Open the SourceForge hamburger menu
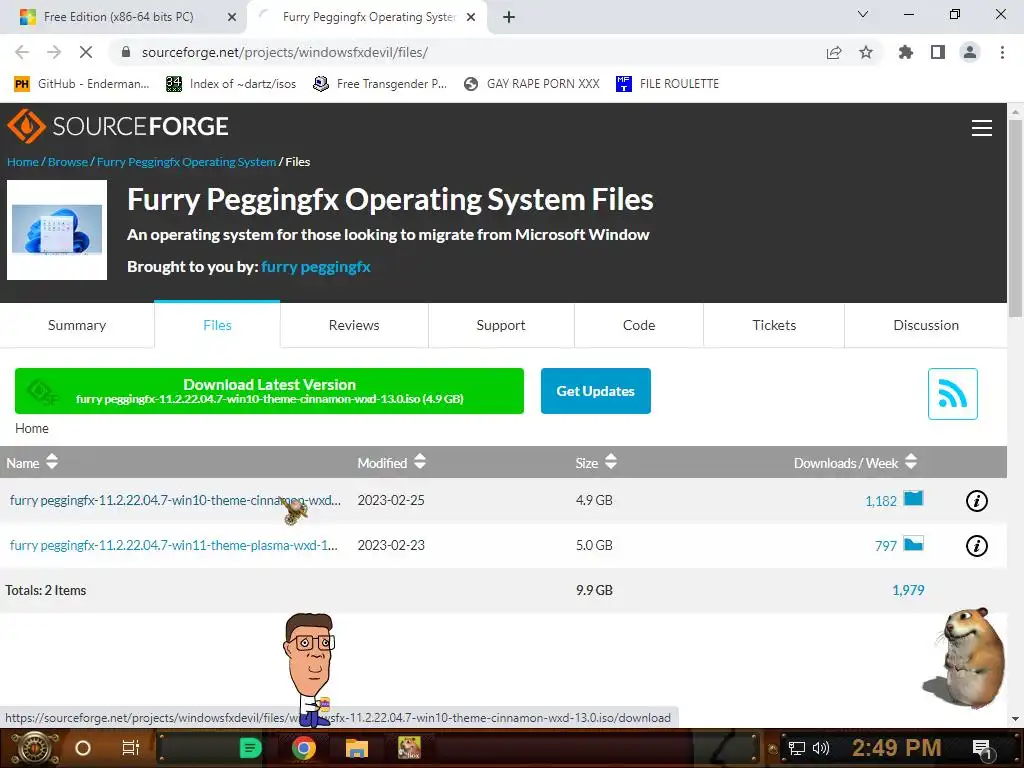 982,128
